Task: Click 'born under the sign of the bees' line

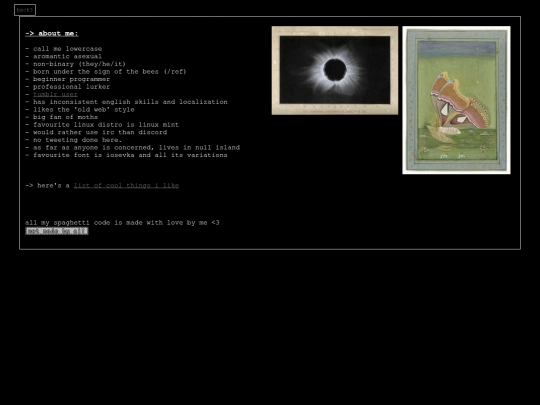Action: [x=106, y=72]
